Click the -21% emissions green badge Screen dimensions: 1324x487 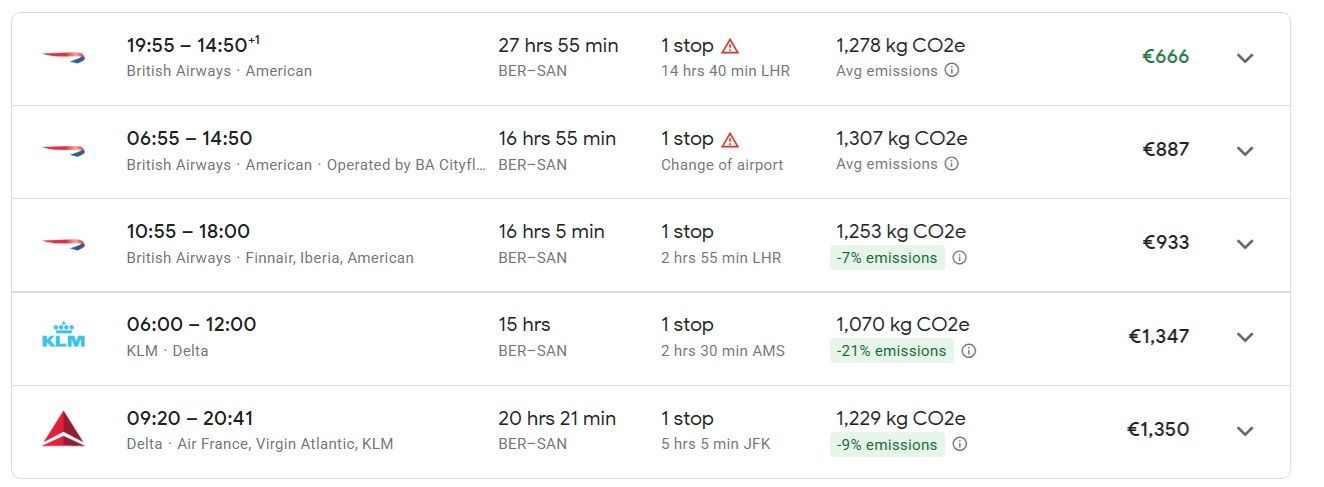point(892,351)
